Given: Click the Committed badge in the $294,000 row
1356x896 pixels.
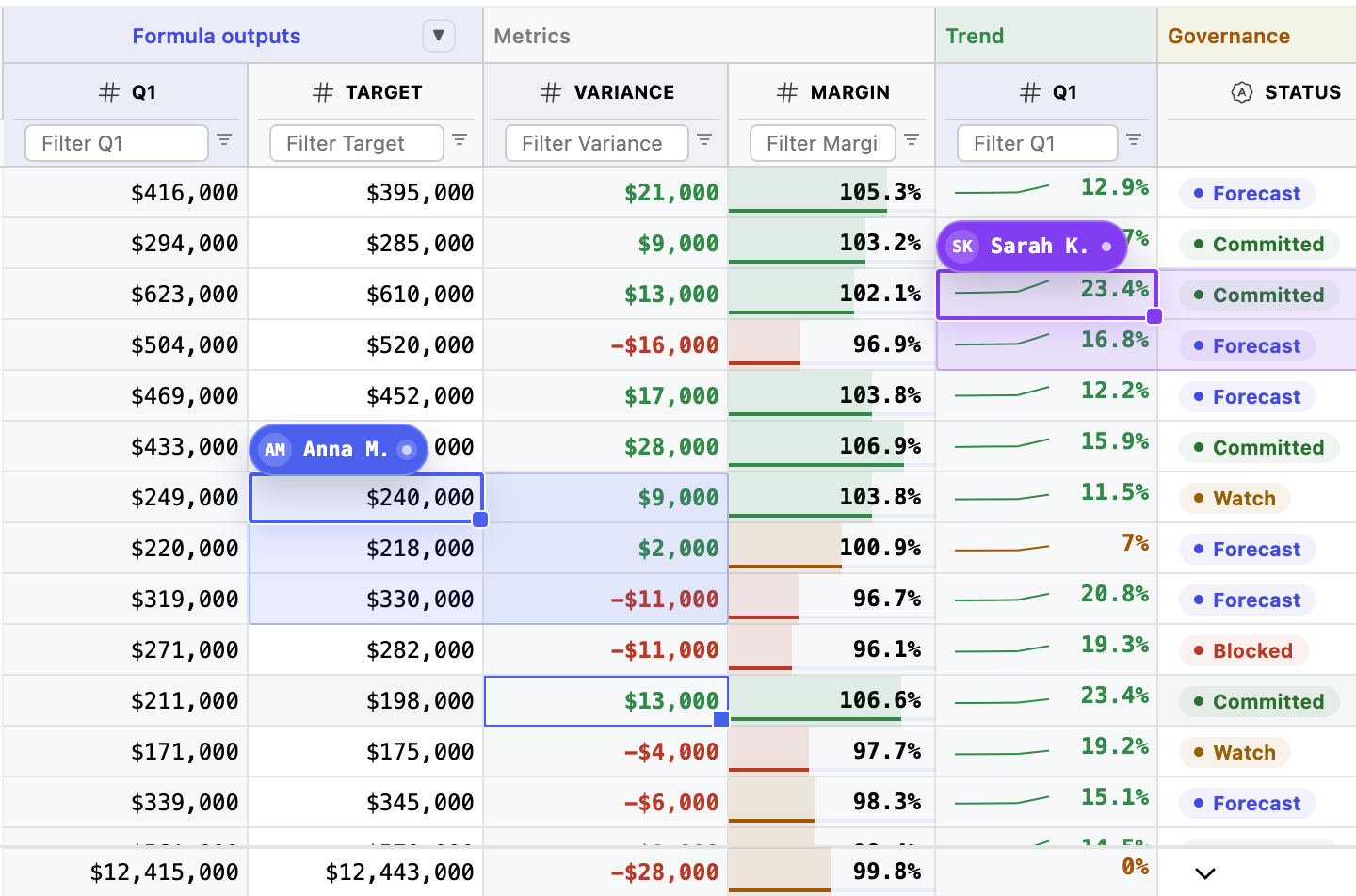Looking at the screenshot, I should 1259,244.
